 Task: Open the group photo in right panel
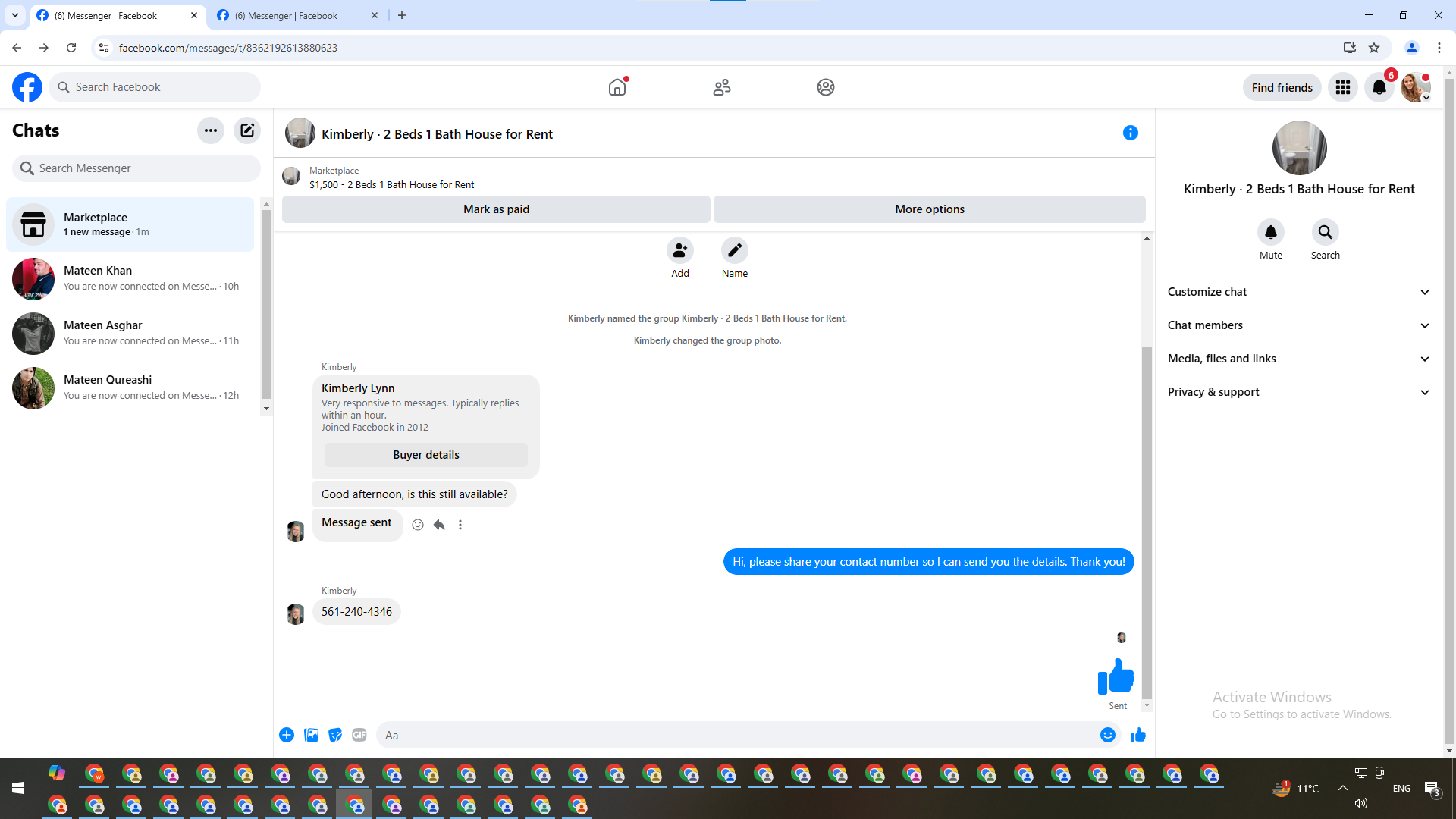[x=1299, y=148]
